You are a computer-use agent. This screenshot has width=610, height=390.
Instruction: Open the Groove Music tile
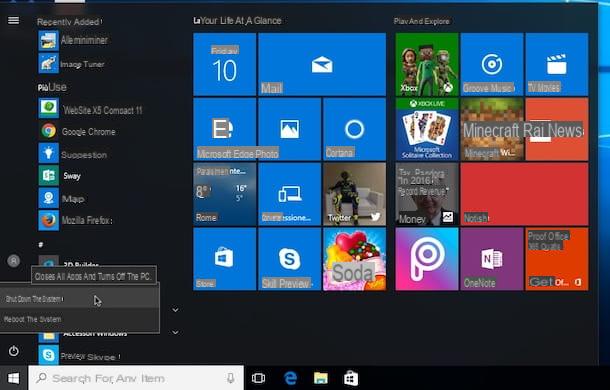pos(492,64)
